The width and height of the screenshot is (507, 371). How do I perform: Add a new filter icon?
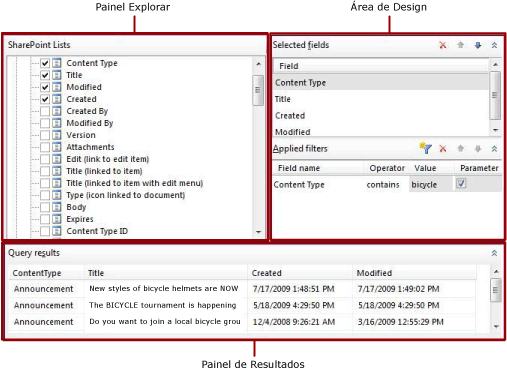tap(426, 148)
